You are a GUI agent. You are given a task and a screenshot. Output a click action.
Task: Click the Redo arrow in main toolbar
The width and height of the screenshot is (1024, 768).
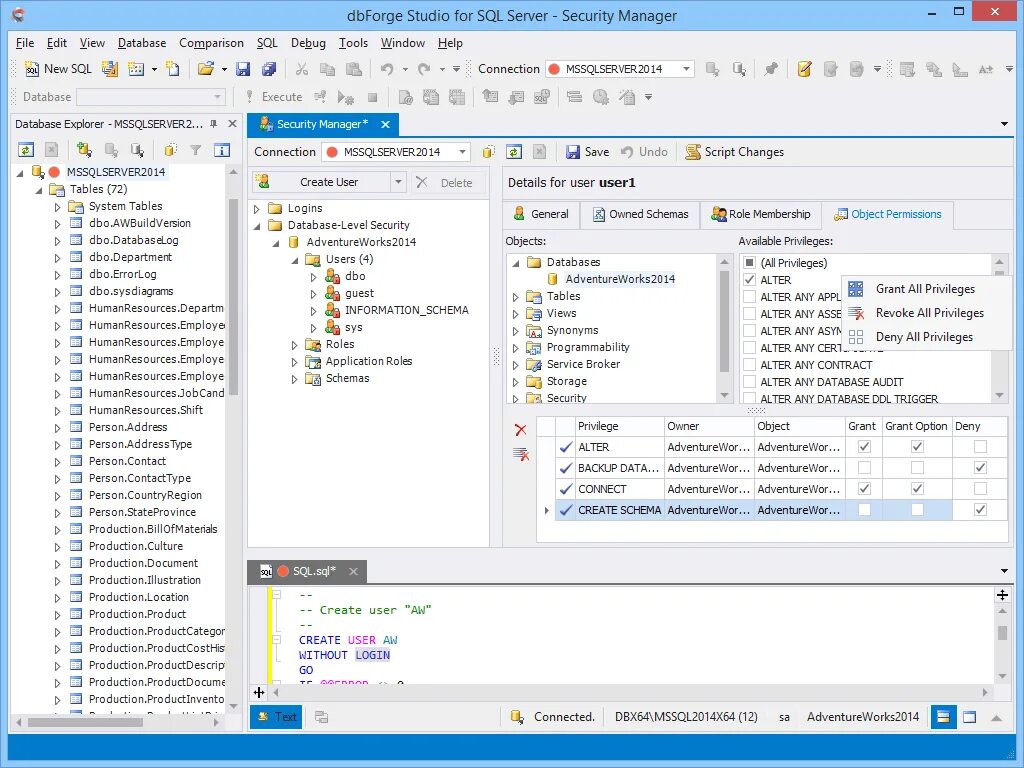point(424,69)
